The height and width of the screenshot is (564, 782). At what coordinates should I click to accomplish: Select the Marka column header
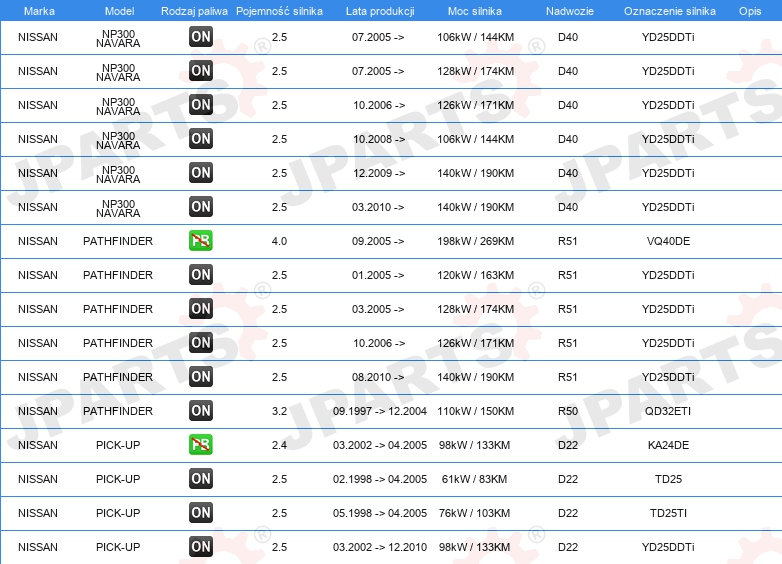click(39, 11)
